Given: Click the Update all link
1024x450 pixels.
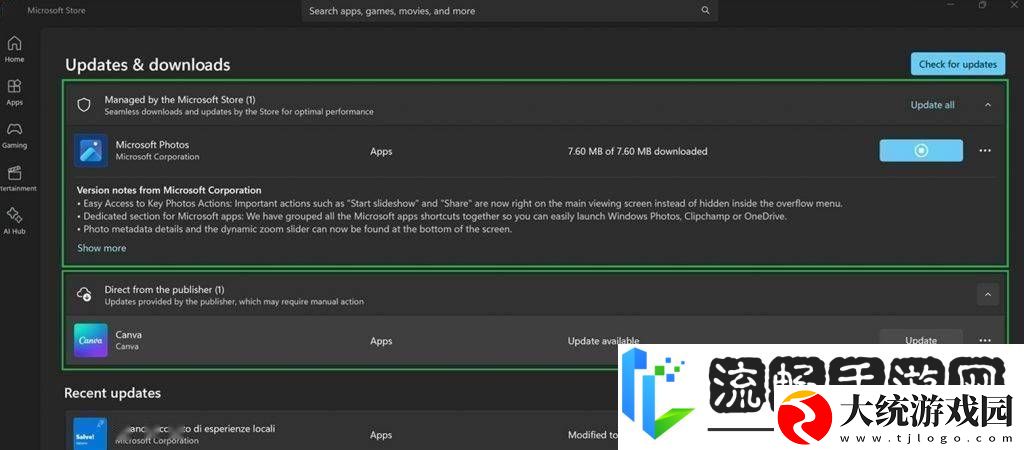Looking at the screenshot, I should coord(932,104).
